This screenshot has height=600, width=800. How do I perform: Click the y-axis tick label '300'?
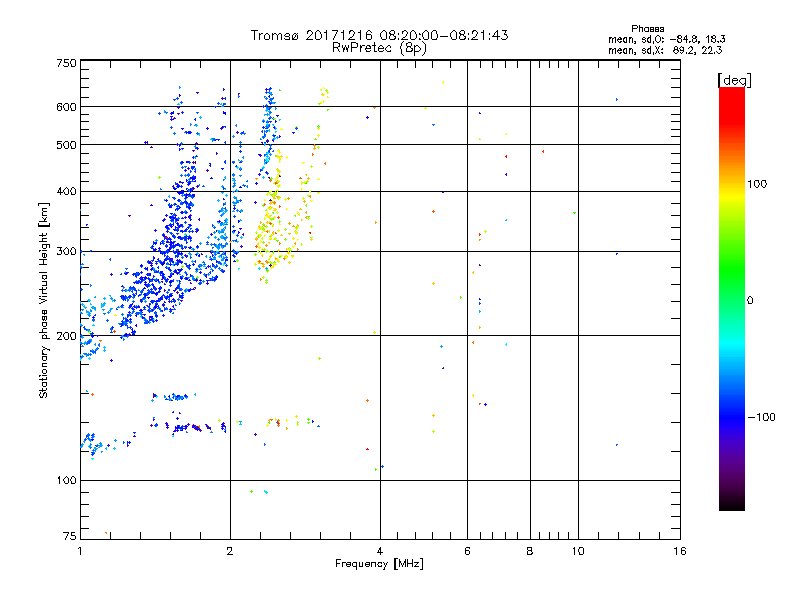click(66, 252)
